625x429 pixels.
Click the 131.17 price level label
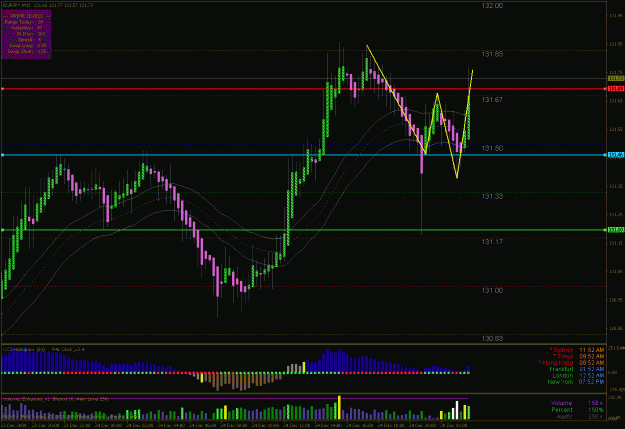click(x=492, y=242)
